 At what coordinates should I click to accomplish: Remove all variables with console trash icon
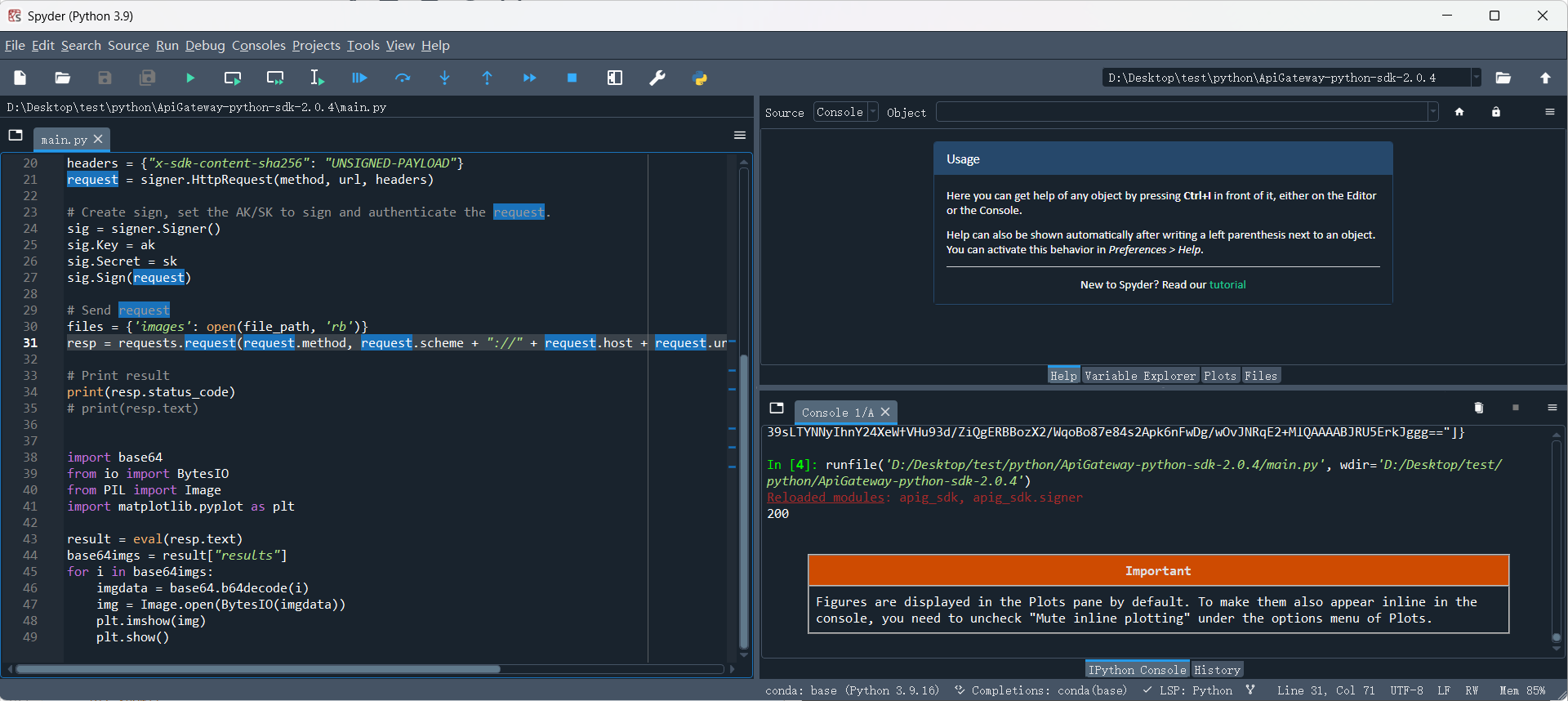(x=1478, y=408)
